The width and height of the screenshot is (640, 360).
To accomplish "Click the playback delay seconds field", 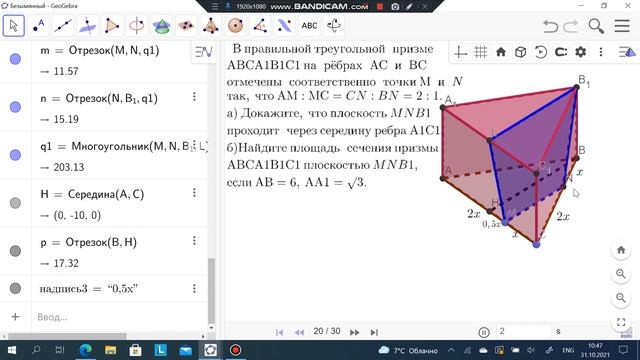I will point(524,331).
